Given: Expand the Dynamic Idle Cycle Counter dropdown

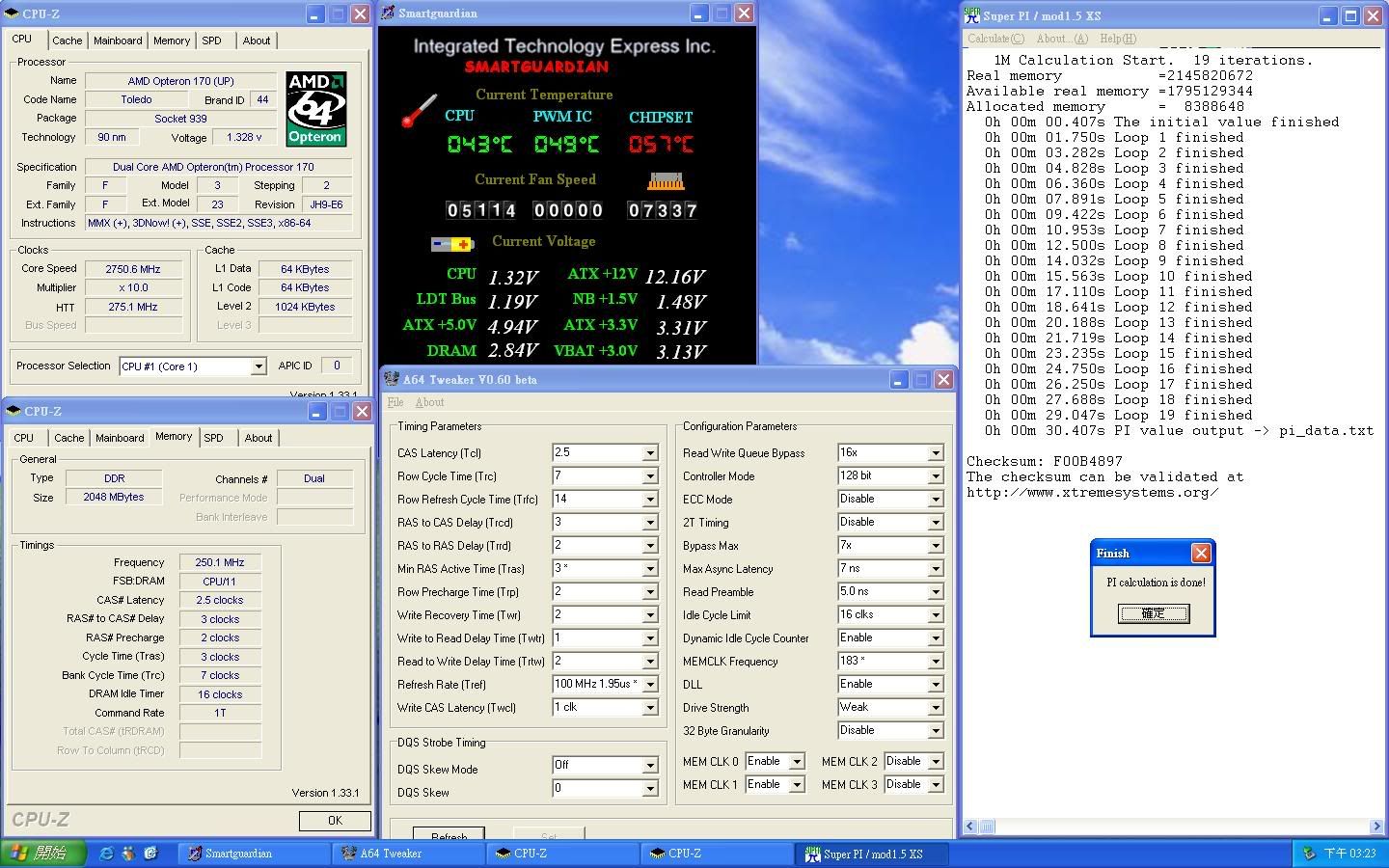Looking at the screenshot, I should 936,637.
